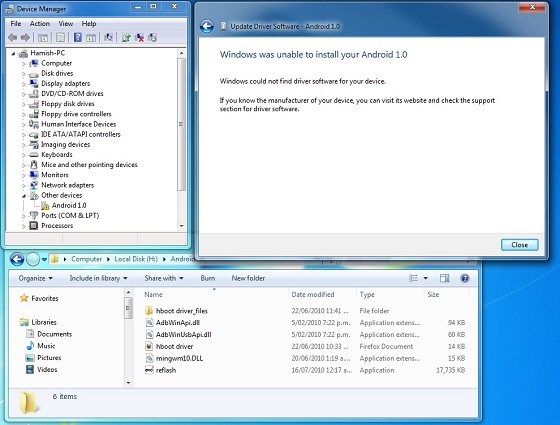
Task: Click the Burn button in Explorer toolbar
Action: [208, 278]
